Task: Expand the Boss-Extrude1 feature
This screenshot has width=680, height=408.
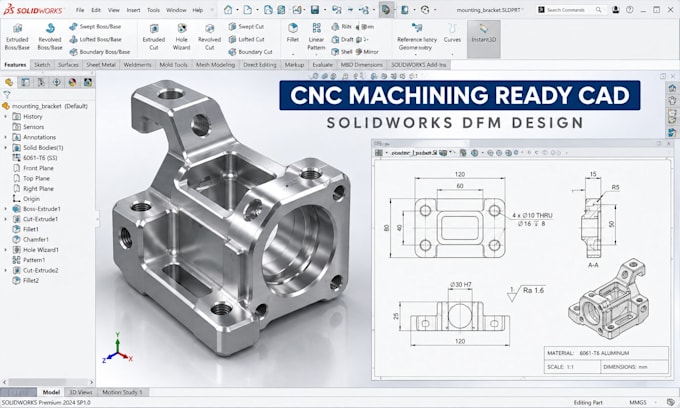Action: (5, 209)
